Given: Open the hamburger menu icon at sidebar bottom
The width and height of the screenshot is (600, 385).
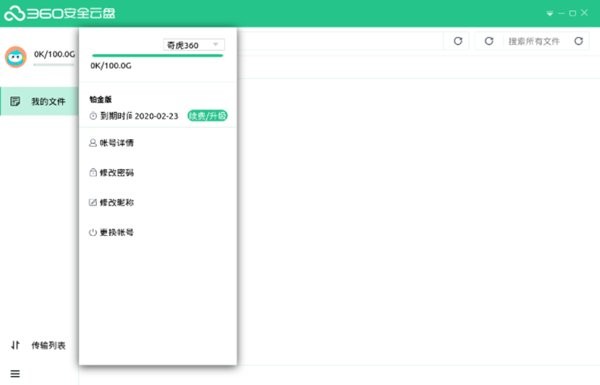Looking at the screenshot, I should [15, 374].
